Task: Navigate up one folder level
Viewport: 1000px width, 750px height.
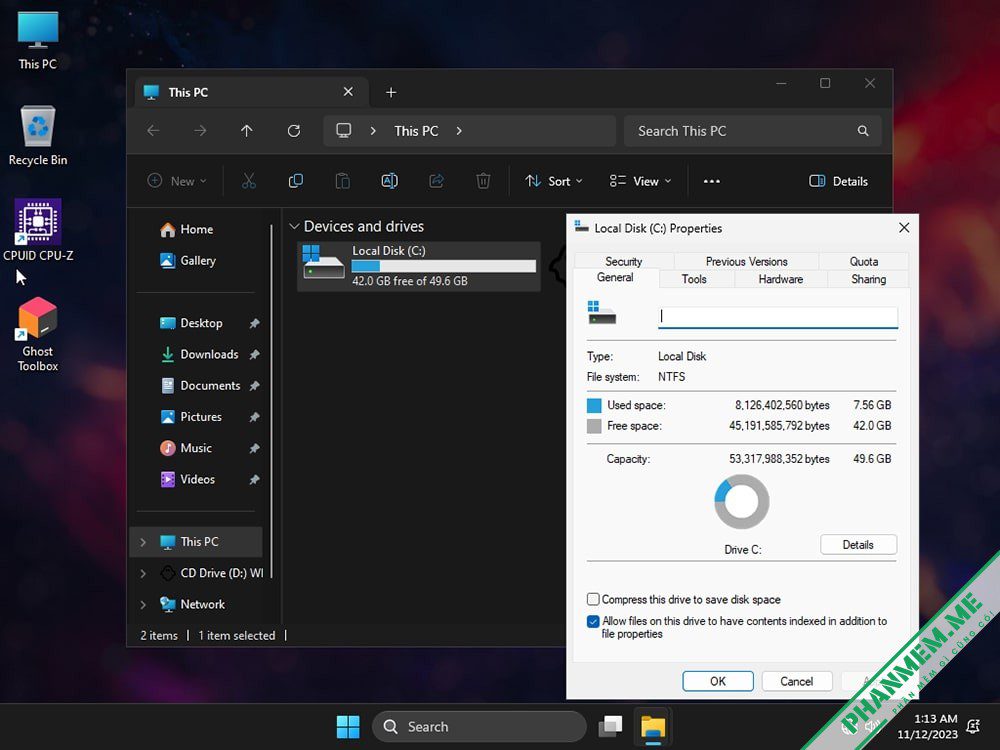Action: [x=247, y=131]
